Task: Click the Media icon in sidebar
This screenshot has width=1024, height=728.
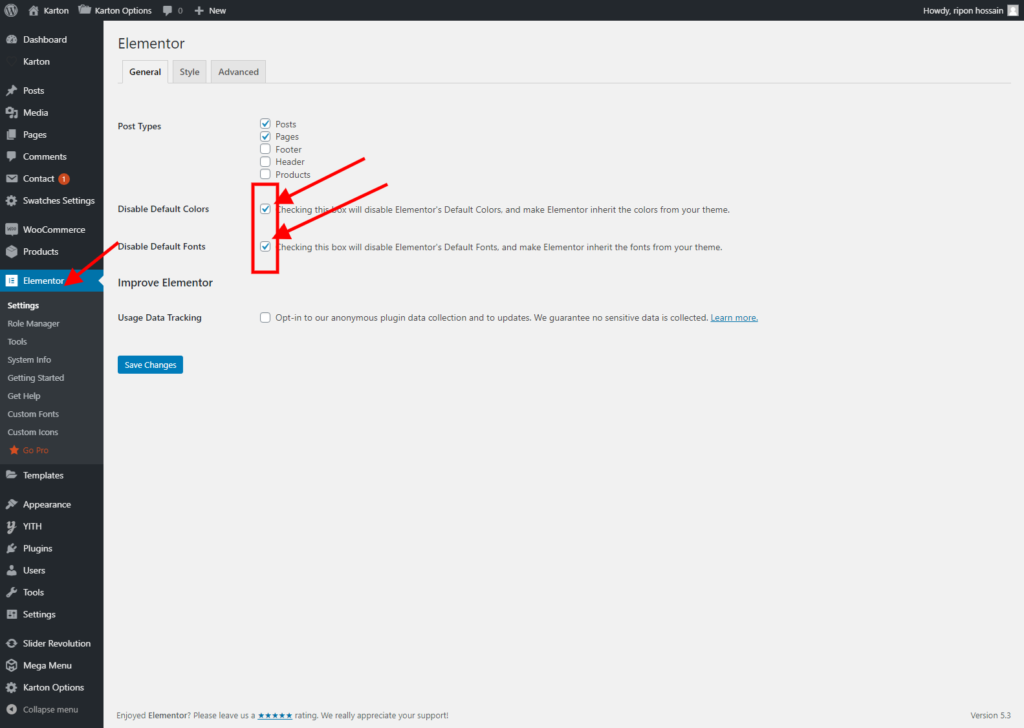Action: [11, 112]
